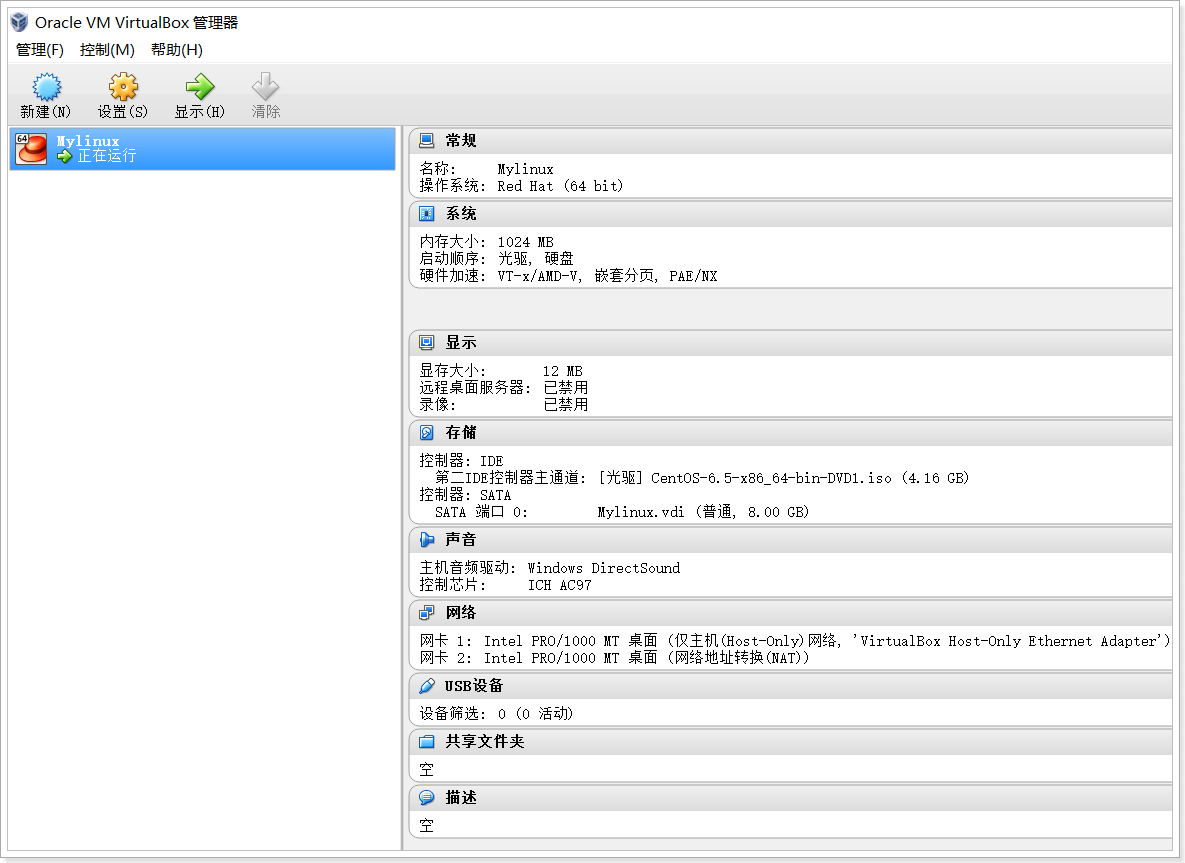1185x863 pixels.
Task: Click the Storage (存储) disk icon
Action: pos(427,433)
